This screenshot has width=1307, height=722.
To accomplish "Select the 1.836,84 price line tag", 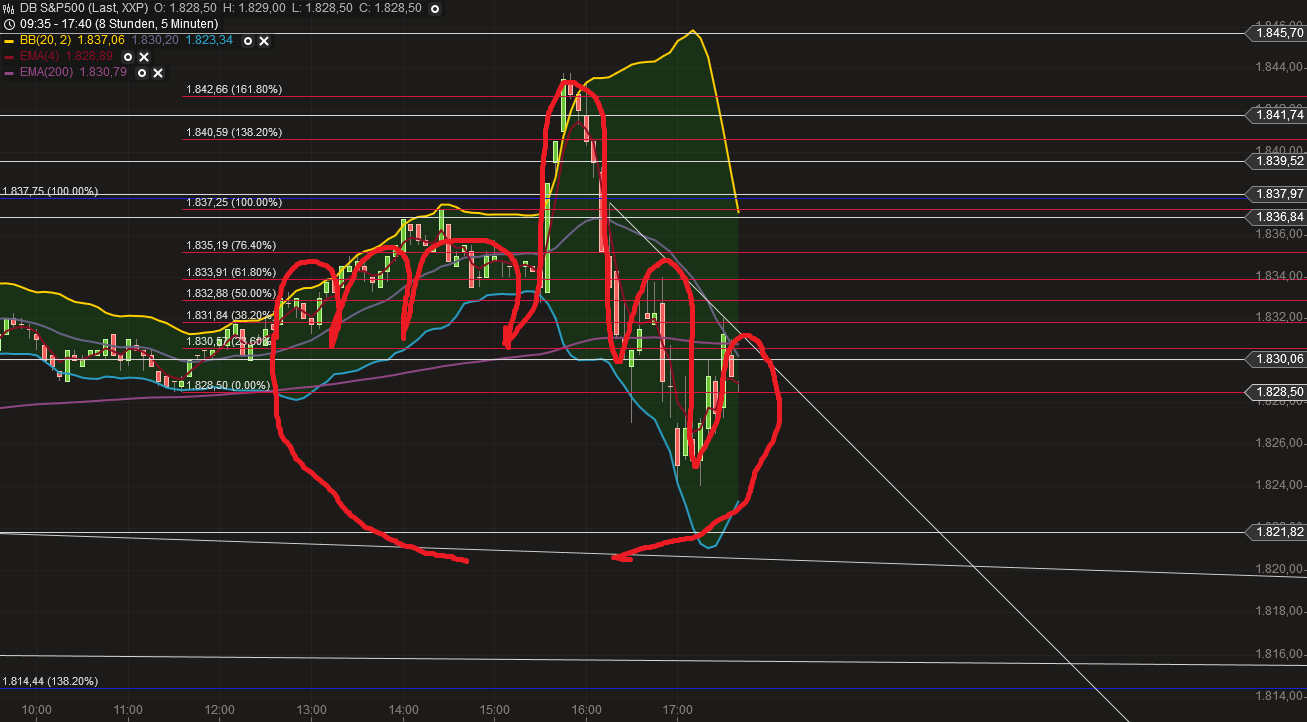I will (1276, 217).
